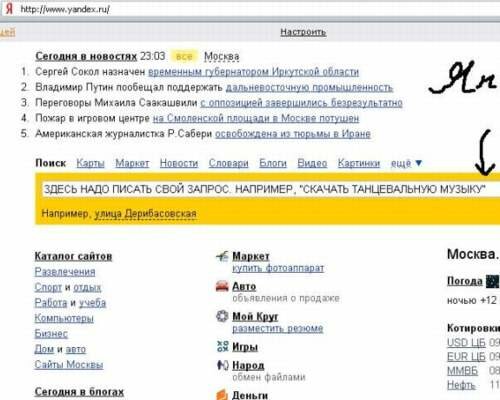Open the Маркет service title link
The height and width of the screenshot is (400, 500).
(251, 256)
